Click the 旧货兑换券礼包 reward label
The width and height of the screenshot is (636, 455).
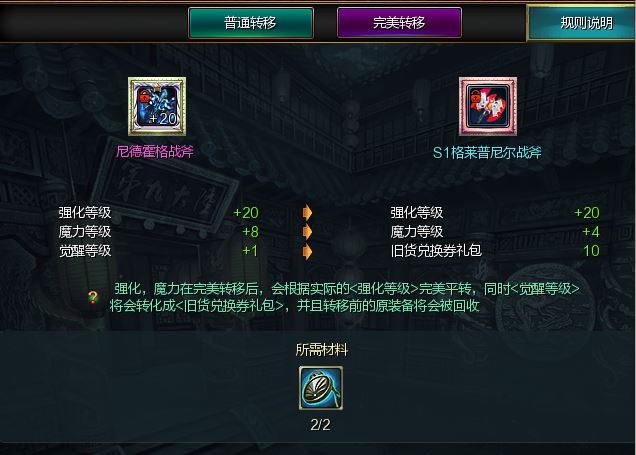coord(436,251)
